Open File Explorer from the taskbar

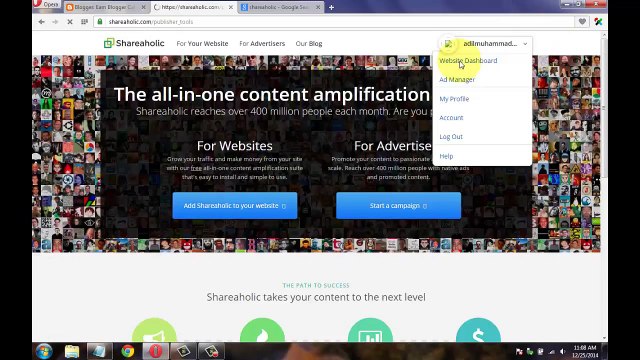[72, 351]
